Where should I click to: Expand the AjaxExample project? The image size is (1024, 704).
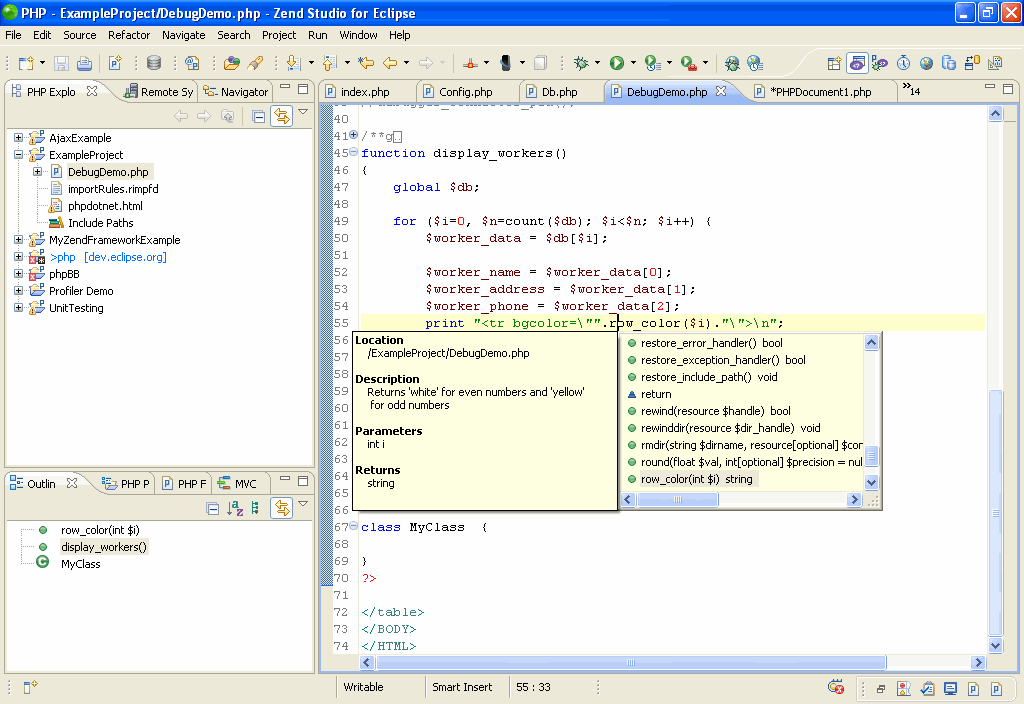18,138
